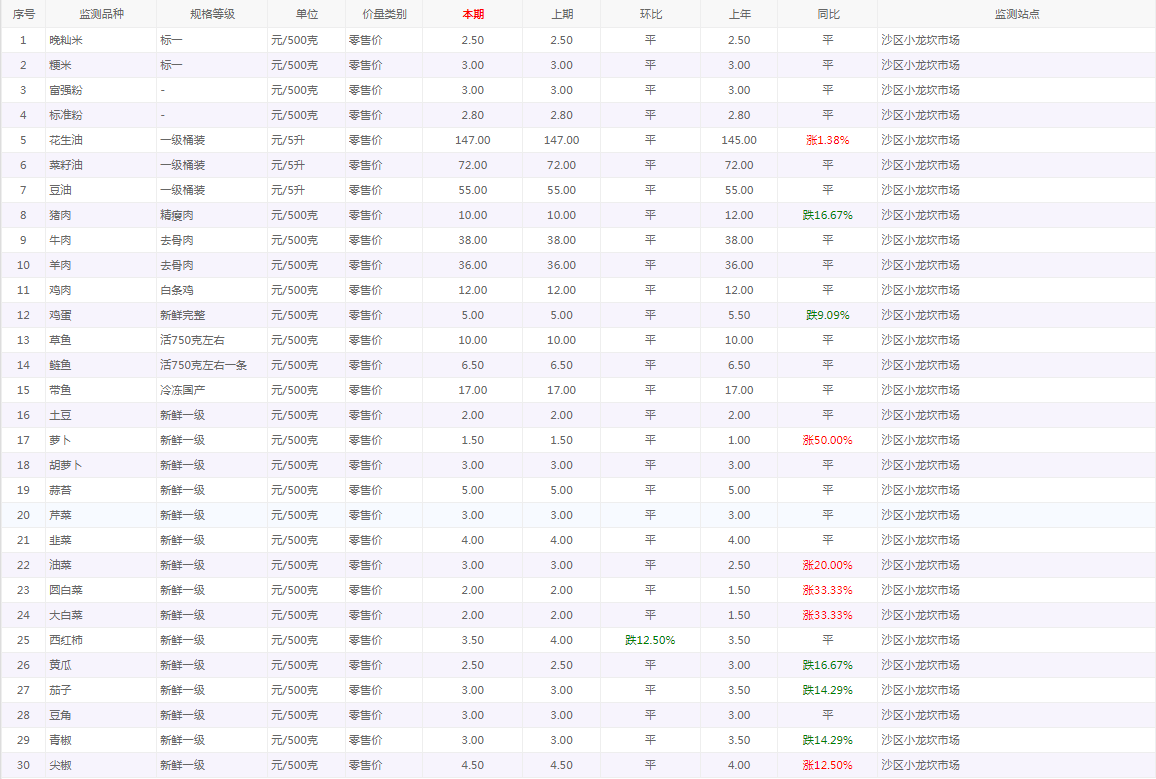
Task: Click the 涨20.00% value for 油菜
Action: (x=828, y=565)
